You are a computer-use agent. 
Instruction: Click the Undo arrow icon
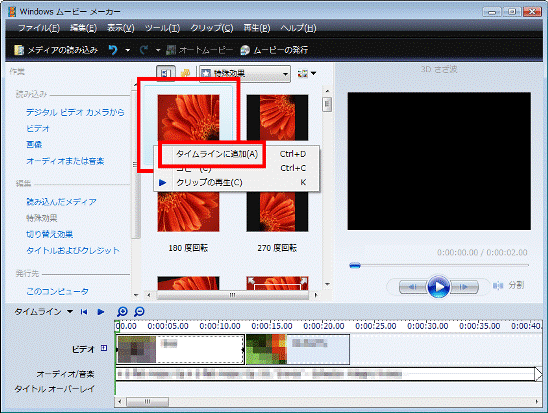(x=113, y=50)
